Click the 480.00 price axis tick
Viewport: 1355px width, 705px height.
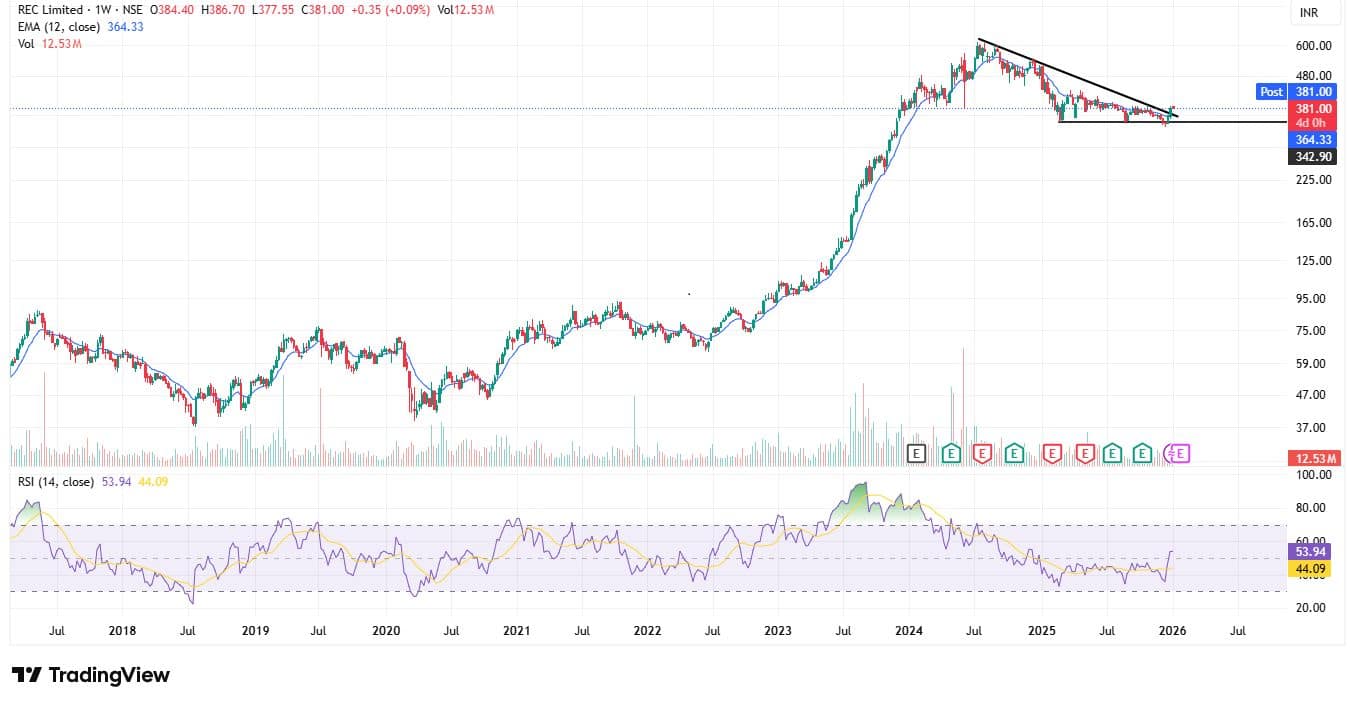pos(1313,75)
